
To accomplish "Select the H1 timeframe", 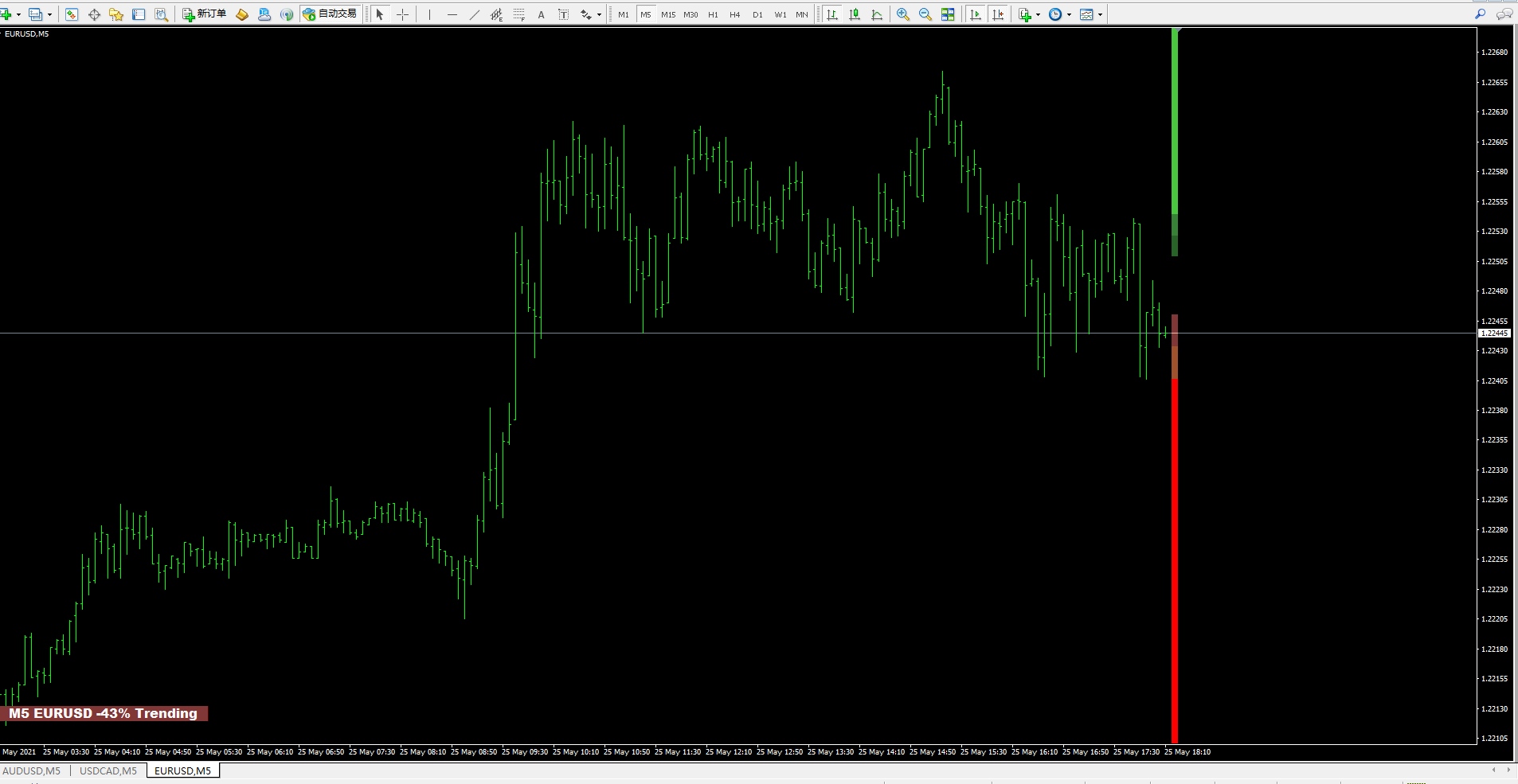I will click(713, 14).
